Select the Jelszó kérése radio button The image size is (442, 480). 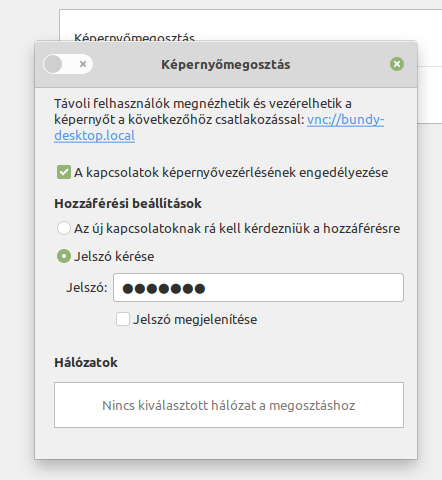(64, 256)
